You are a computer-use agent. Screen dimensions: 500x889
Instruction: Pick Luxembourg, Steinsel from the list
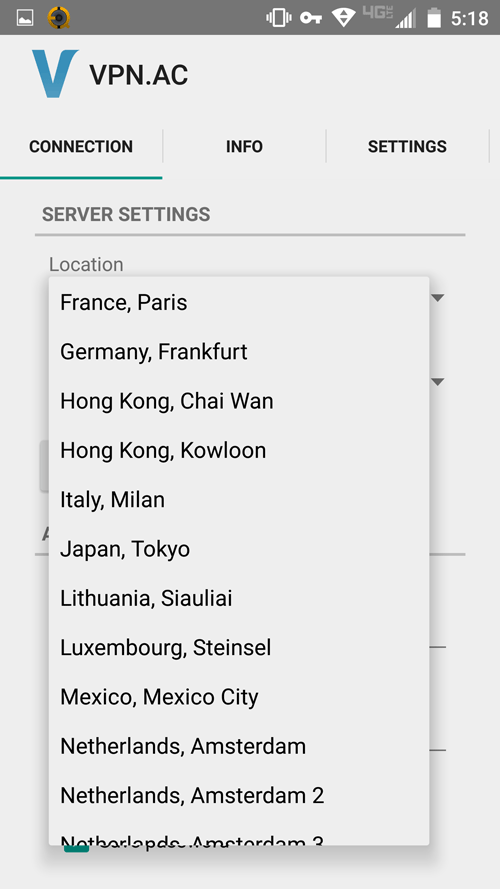(x=239, y=647)
